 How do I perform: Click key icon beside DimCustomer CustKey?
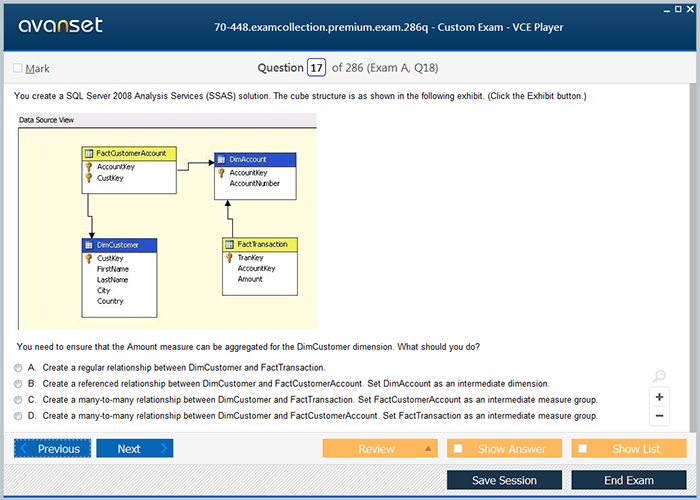coord(89,258)
